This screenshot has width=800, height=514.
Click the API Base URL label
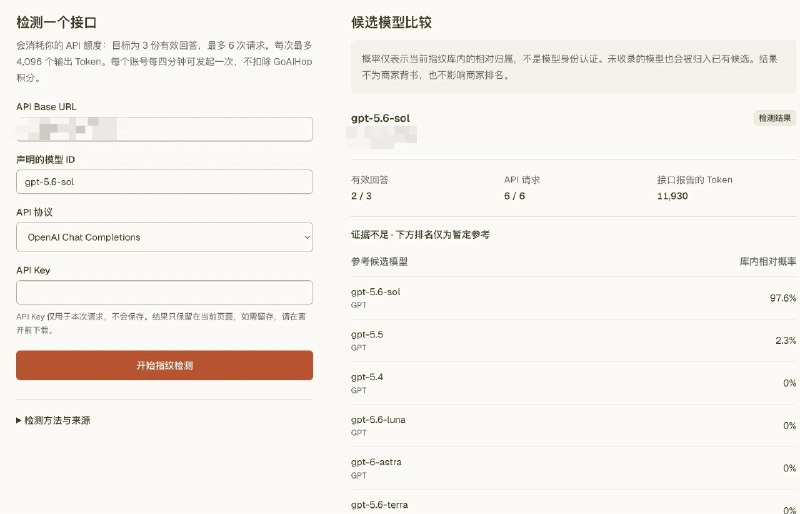click(x=46, y=107)
